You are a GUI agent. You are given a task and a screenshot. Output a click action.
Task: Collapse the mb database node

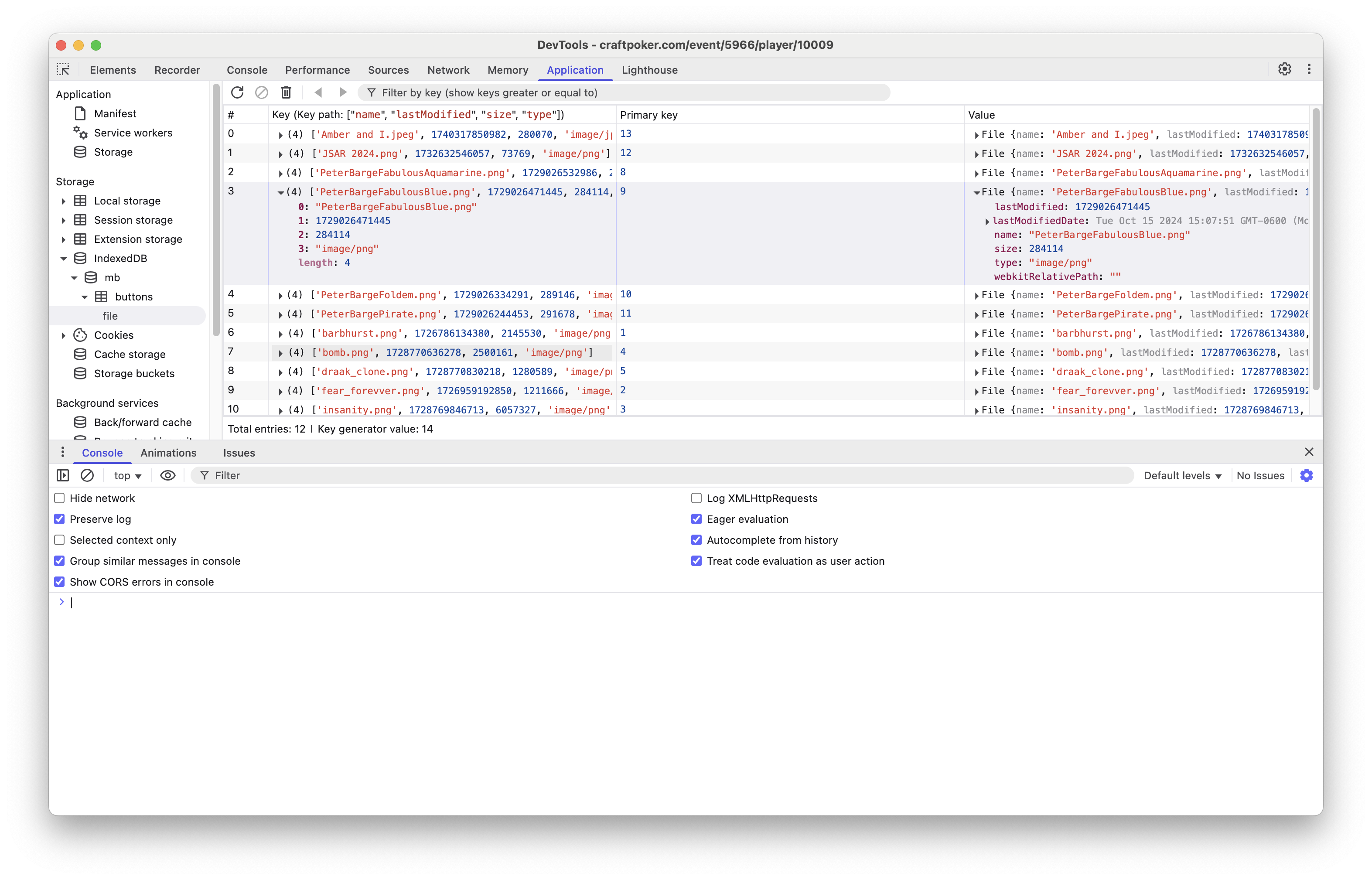[x=74, y=278]
